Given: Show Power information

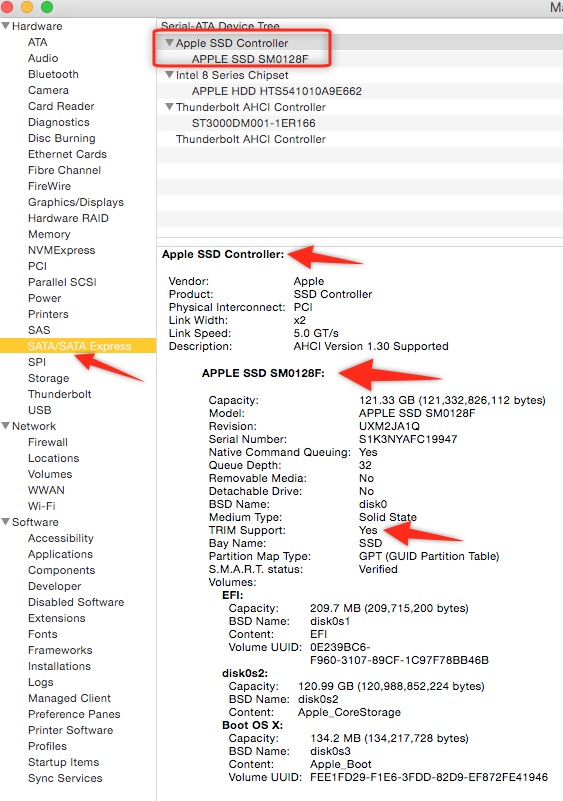Looking at the screenshot, I should tap(44, 298).
